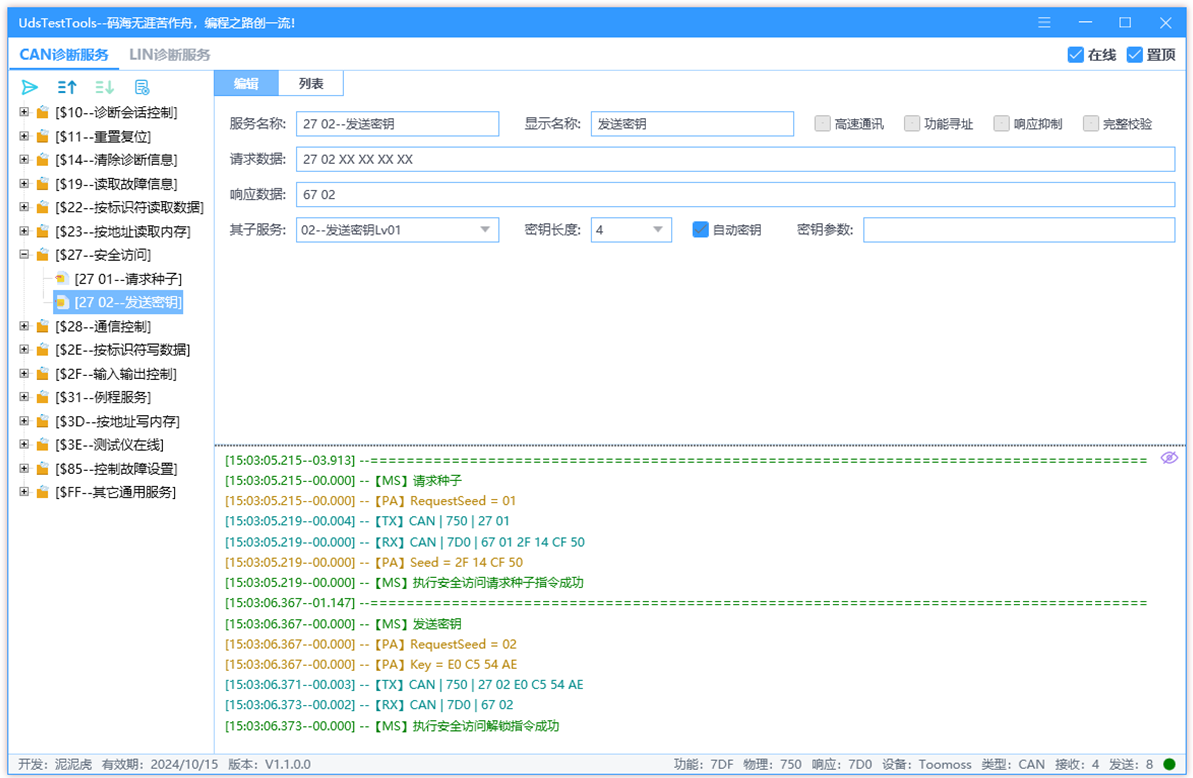The height and width of the screenshot is (778, 1193).
Task: Expand the $10 诊断会话控制 node
Action: 24,113
